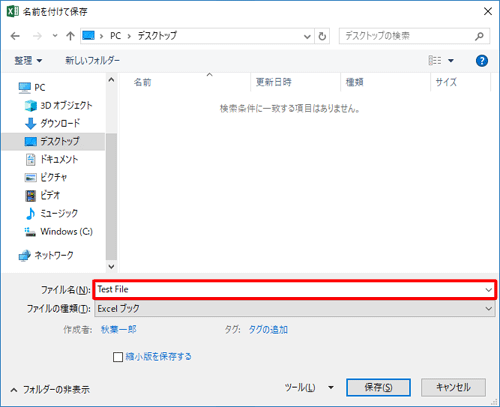The width and height of the screenshot is (500, 407).
Task: Select ドキュメント folder
Action: 52,159
